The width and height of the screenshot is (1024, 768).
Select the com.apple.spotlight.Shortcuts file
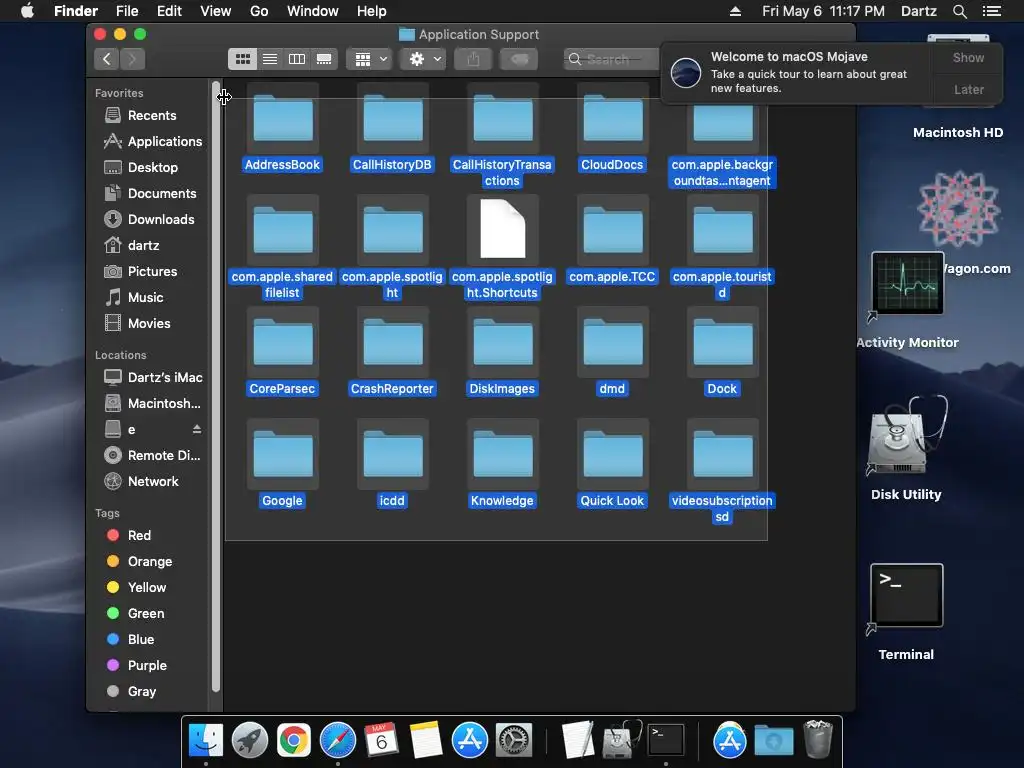point(503,229)
